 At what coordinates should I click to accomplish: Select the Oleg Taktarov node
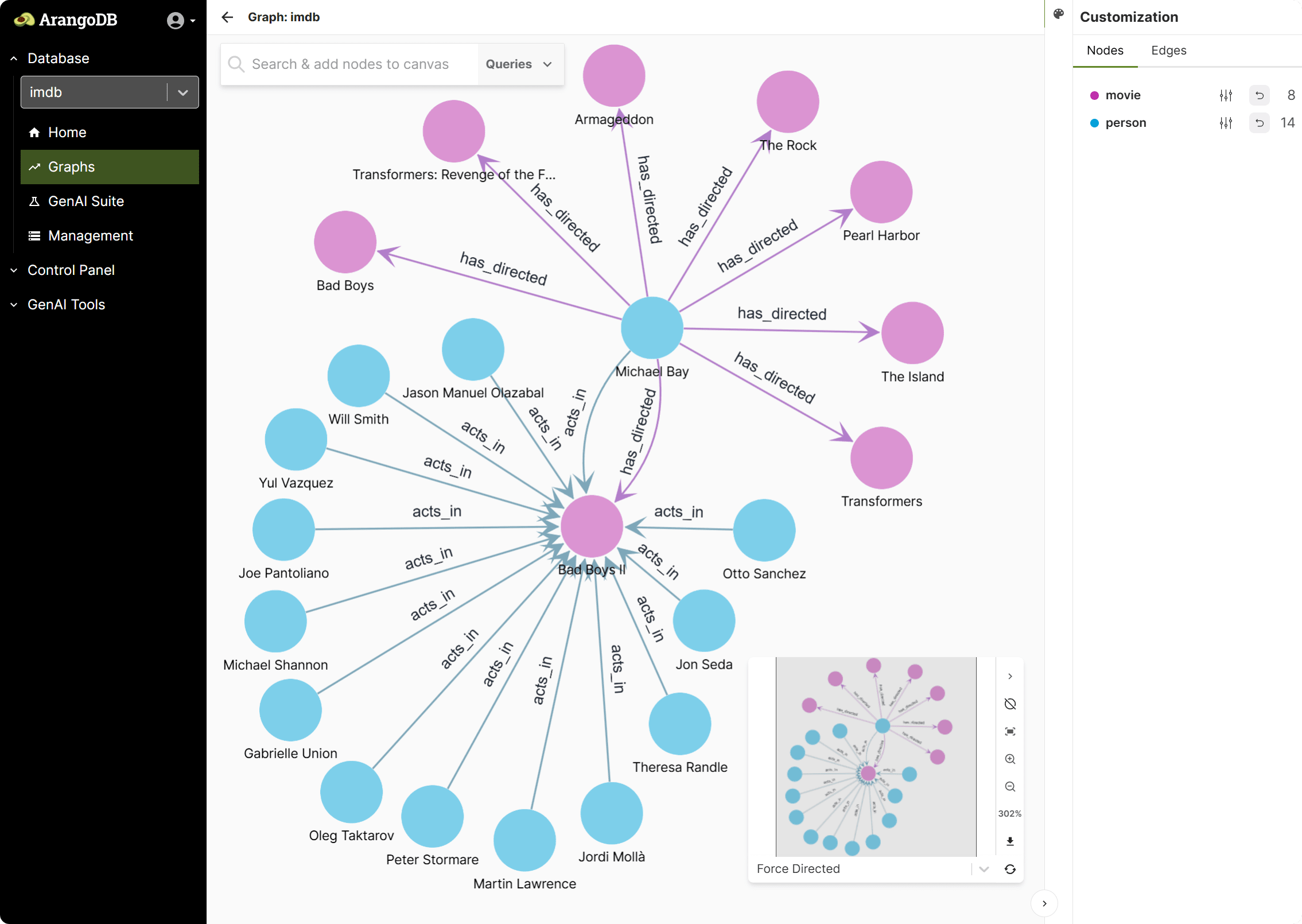(351, 791)
